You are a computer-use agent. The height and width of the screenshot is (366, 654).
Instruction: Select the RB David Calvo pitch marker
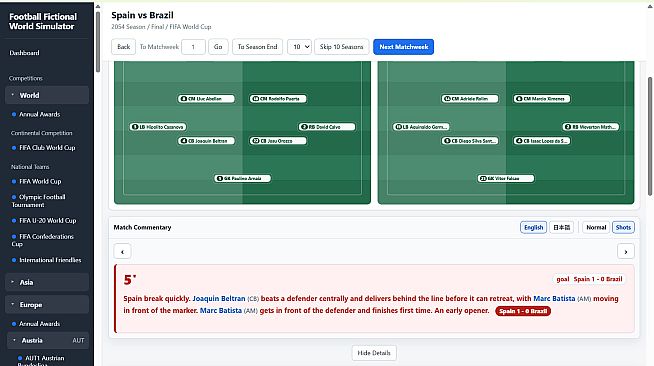pos(327,127)
